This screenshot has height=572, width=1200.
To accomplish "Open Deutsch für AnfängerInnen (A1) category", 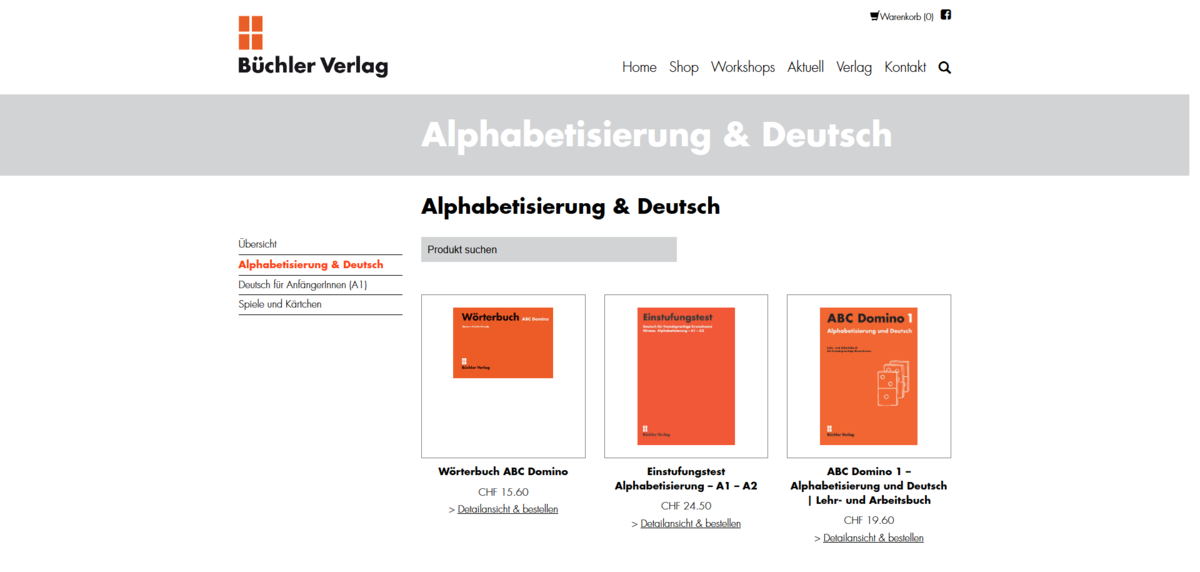I will coord(303,285).
